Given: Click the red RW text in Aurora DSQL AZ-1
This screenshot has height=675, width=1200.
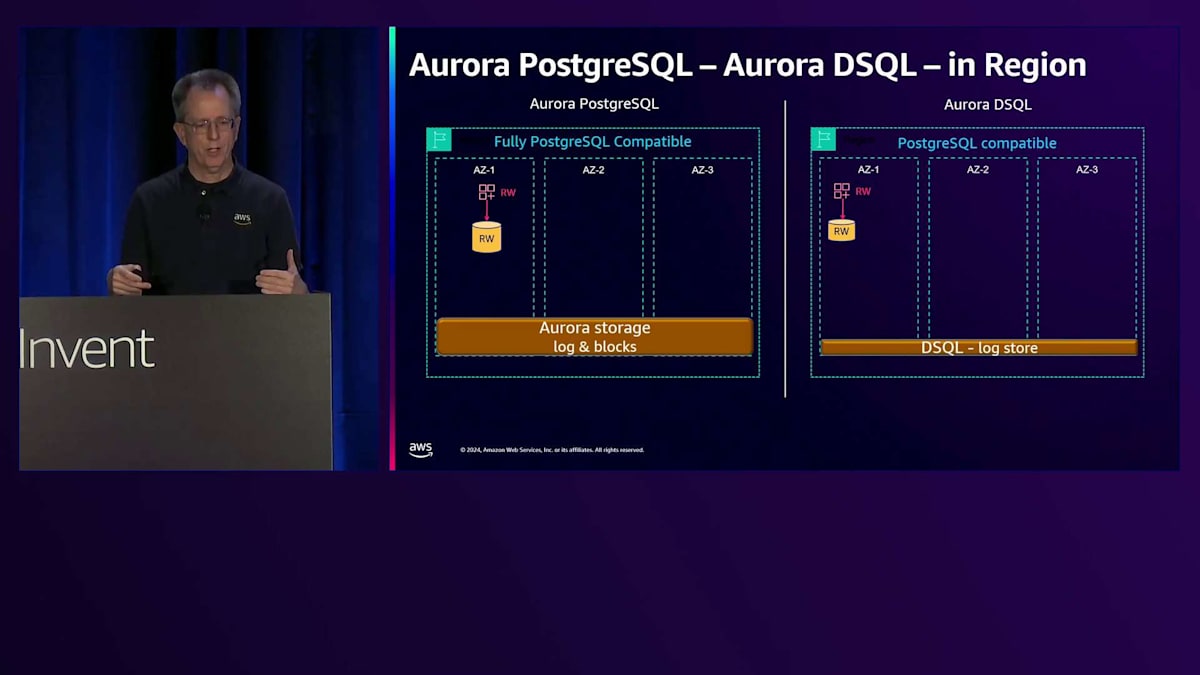Looking at the screenshot, I should tap(863, 191).
